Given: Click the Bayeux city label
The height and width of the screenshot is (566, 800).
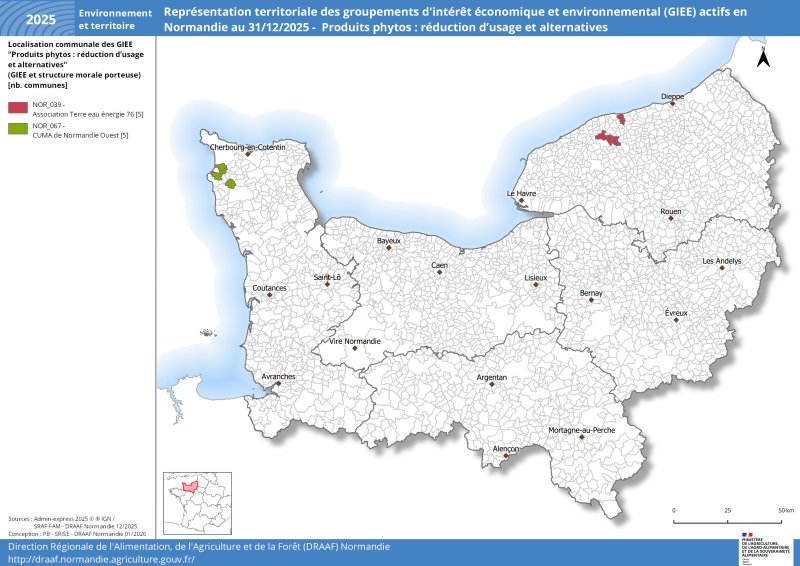Looking at the screenshot, I should [389, 241].
